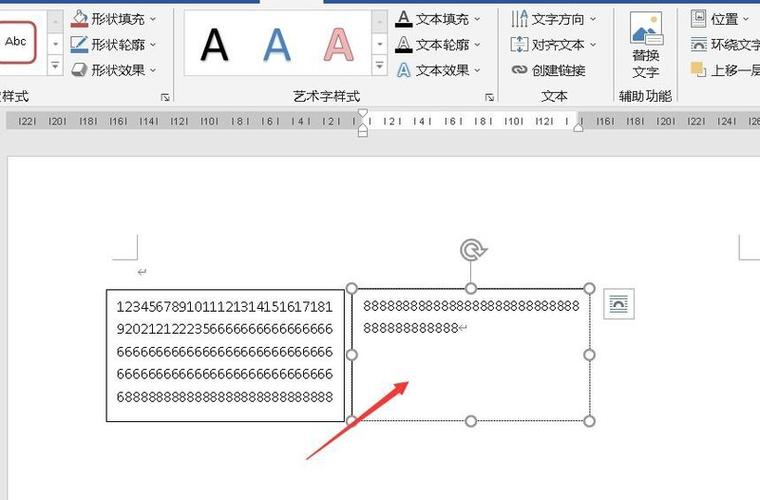Image resolution: width=760 pixels, height=500 pixels.
Task: Click the first line indent marker on ruler
Action: [x=363, y=113]
